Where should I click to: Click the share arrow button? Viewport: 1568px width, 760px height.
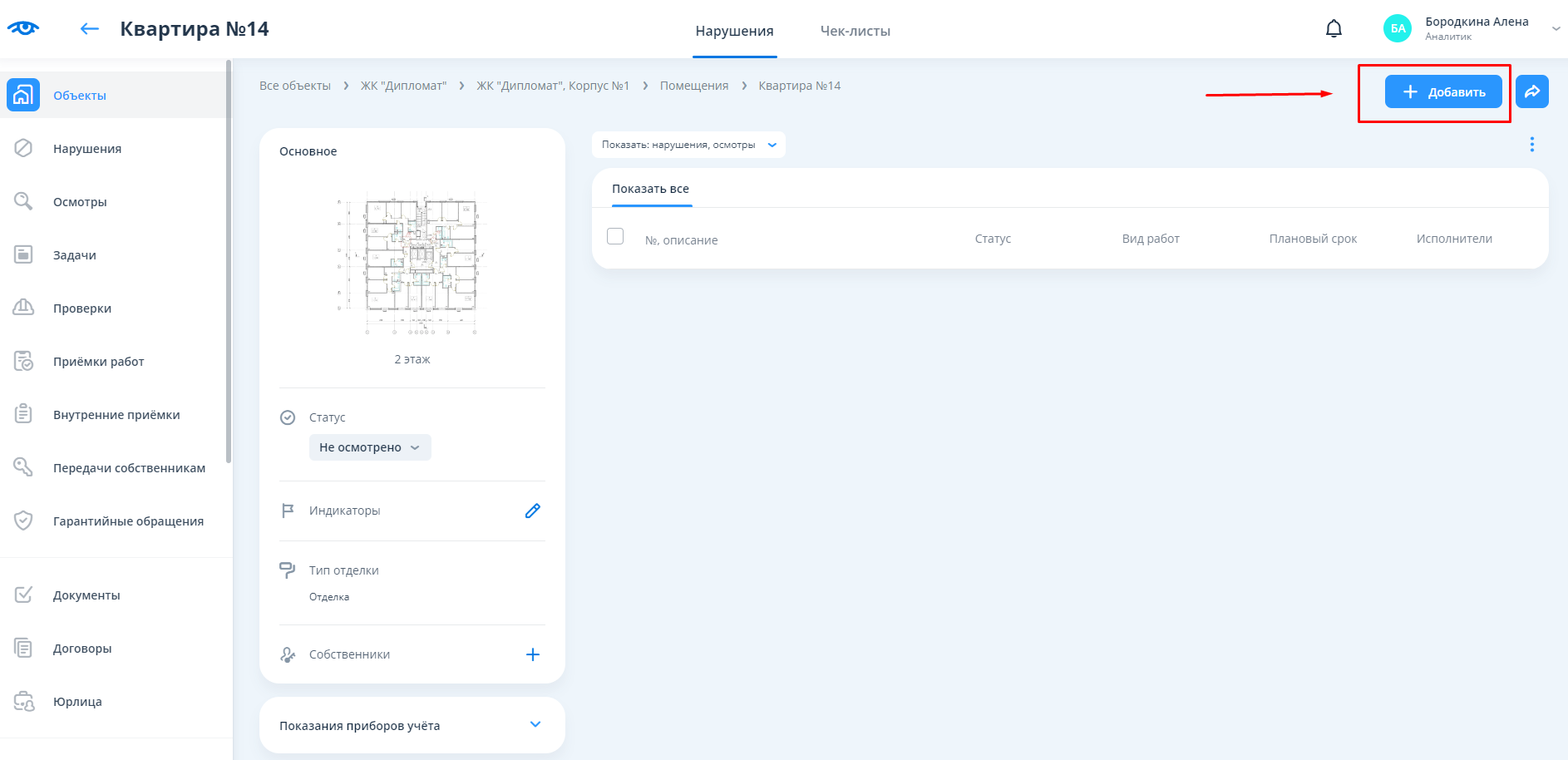point(1531,91)
